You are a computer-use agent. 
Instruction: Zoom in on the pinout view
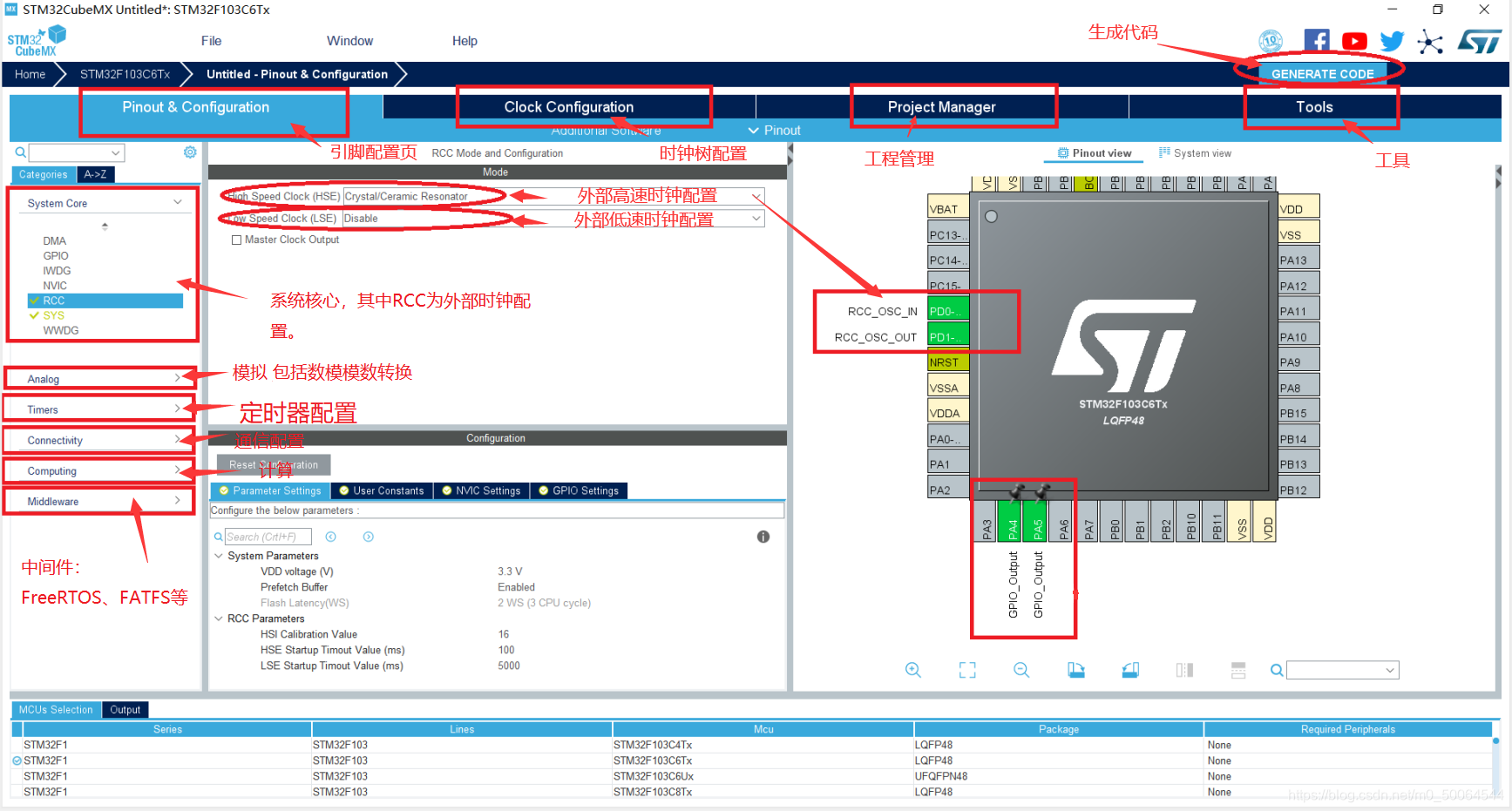[x=913, y=670]
